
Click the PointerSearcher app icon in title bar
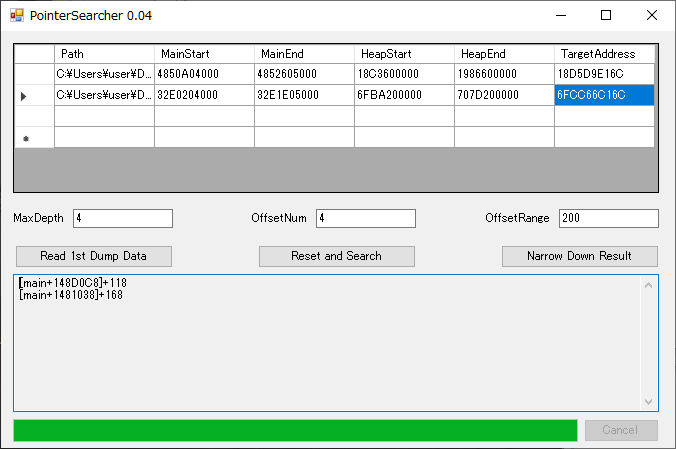[16, 16]
